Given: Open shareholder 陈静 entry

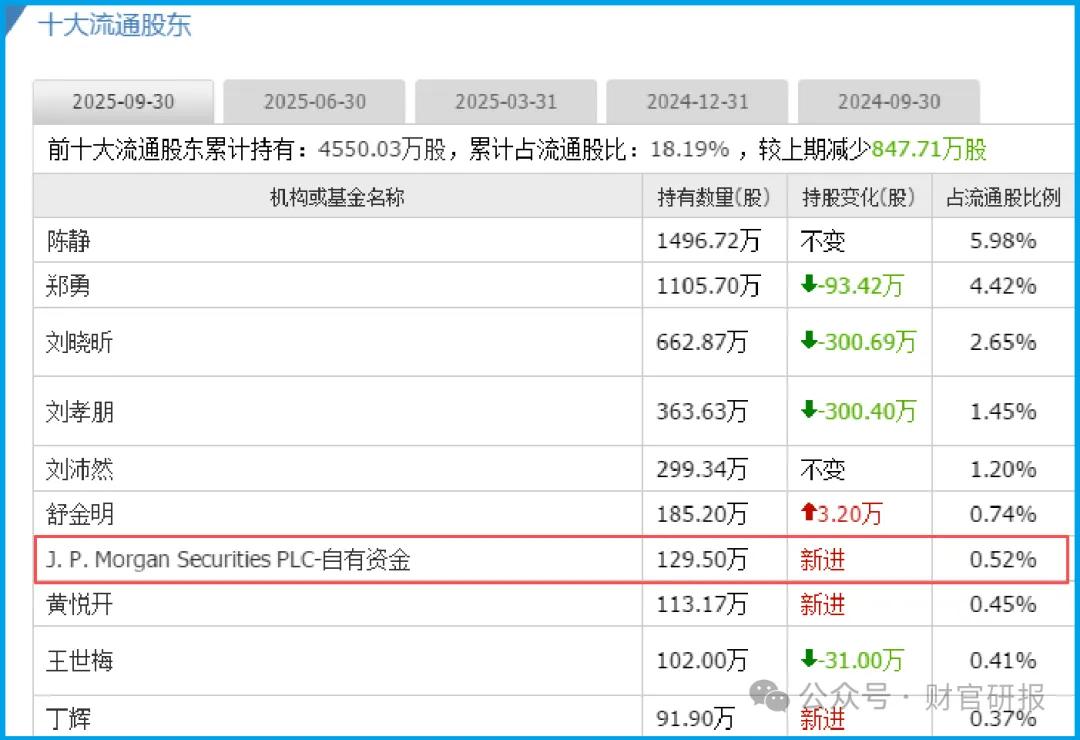Looking at the screenshot, I should [x=68, y=241].
